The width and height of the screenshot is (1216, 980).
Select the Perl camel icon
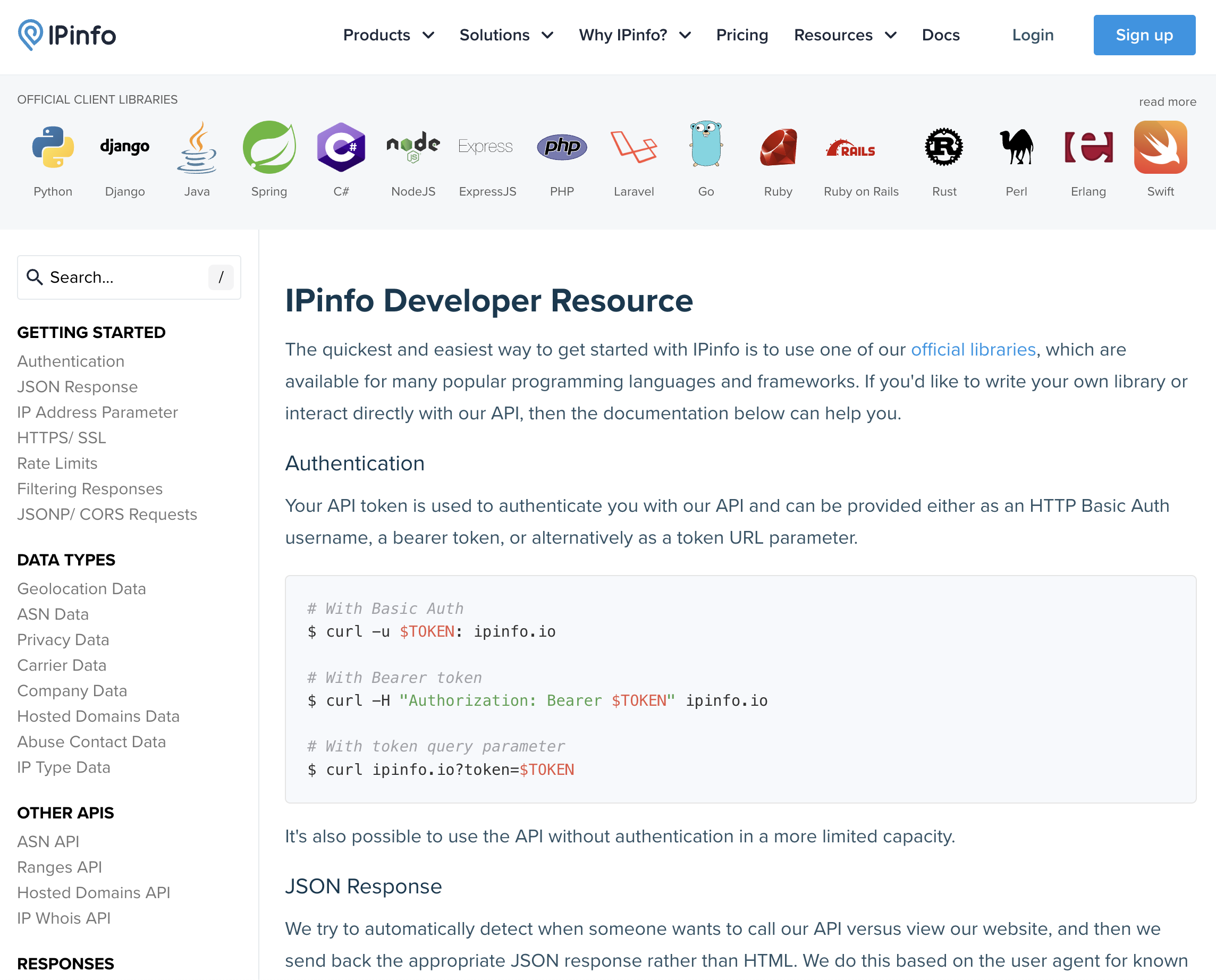pos(1016,147)
